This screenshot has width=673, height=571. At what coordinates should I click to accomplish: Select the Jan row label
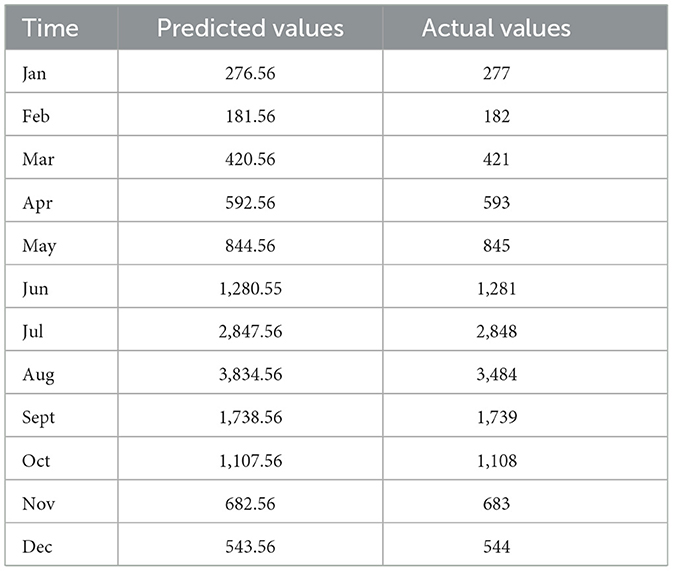35,73
